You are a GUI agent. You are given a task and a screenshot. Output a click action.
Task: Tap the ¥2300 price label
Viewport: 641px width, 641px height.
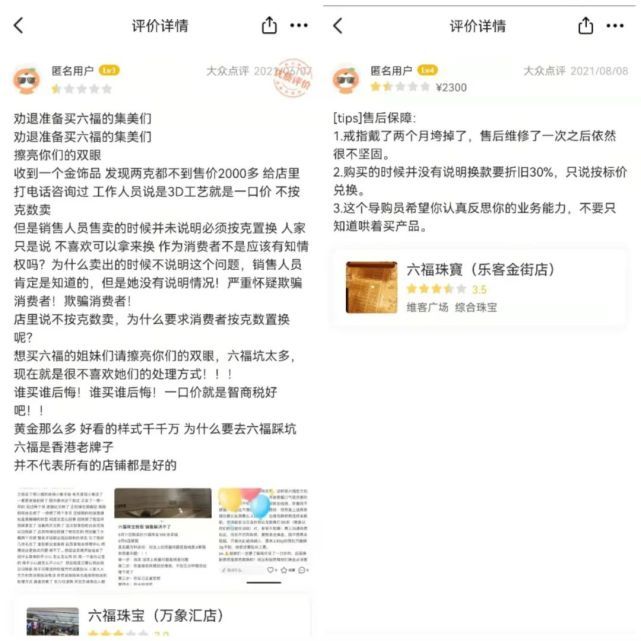(x=451, y=87)
